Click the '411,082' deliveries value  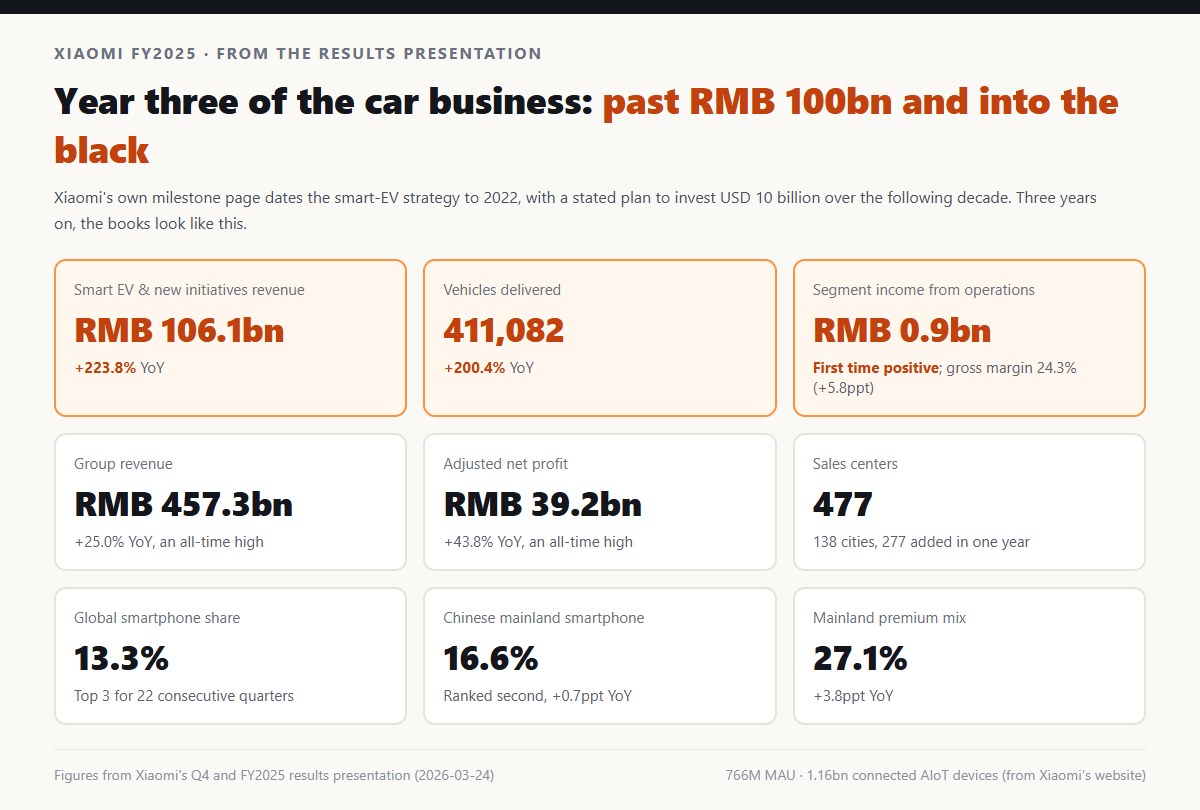[504, 330]
